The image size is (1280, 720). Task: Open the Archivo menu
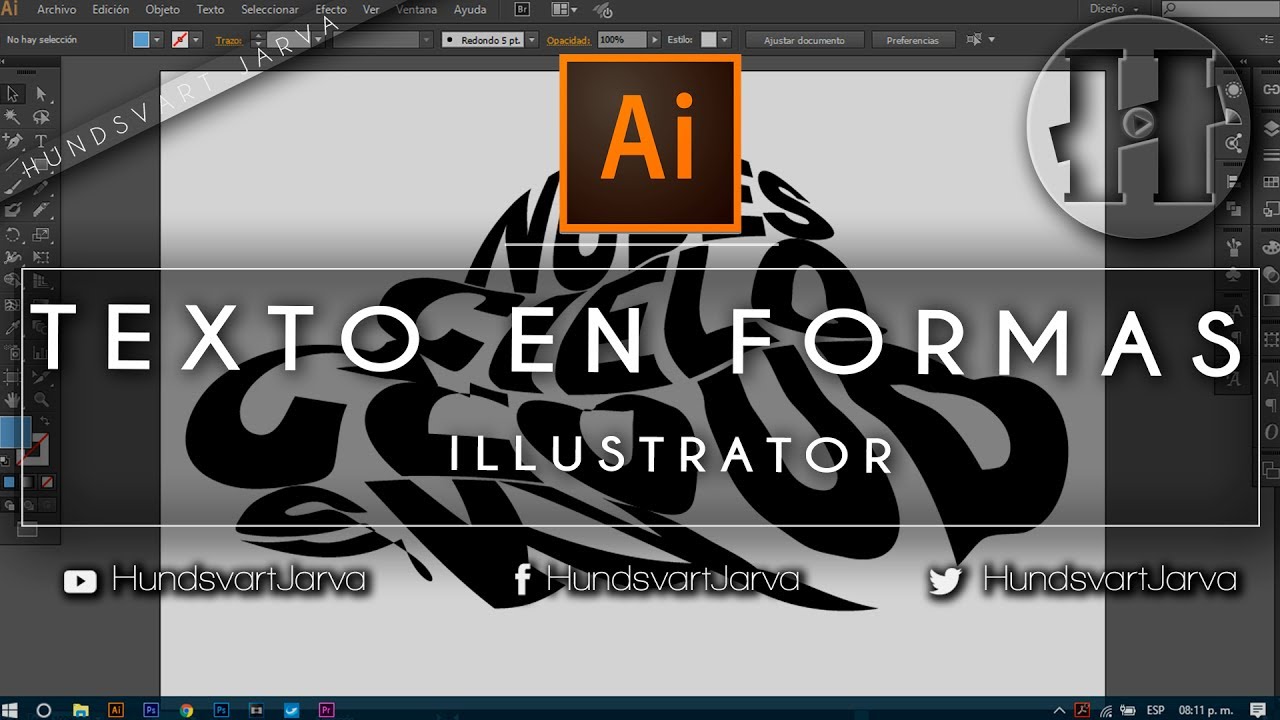click(56, 10)
